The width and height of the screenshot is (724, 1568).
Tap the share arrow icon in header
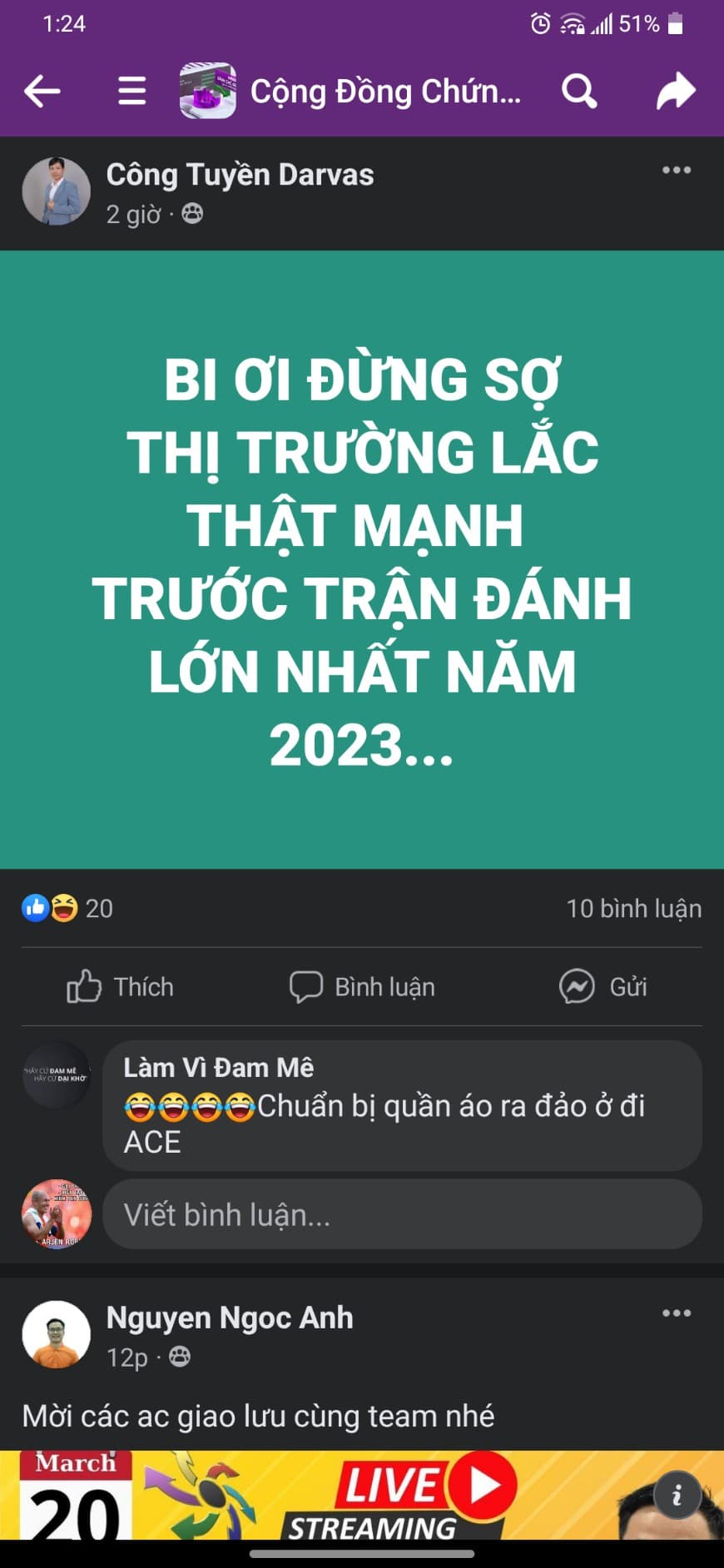pos(676,91)
